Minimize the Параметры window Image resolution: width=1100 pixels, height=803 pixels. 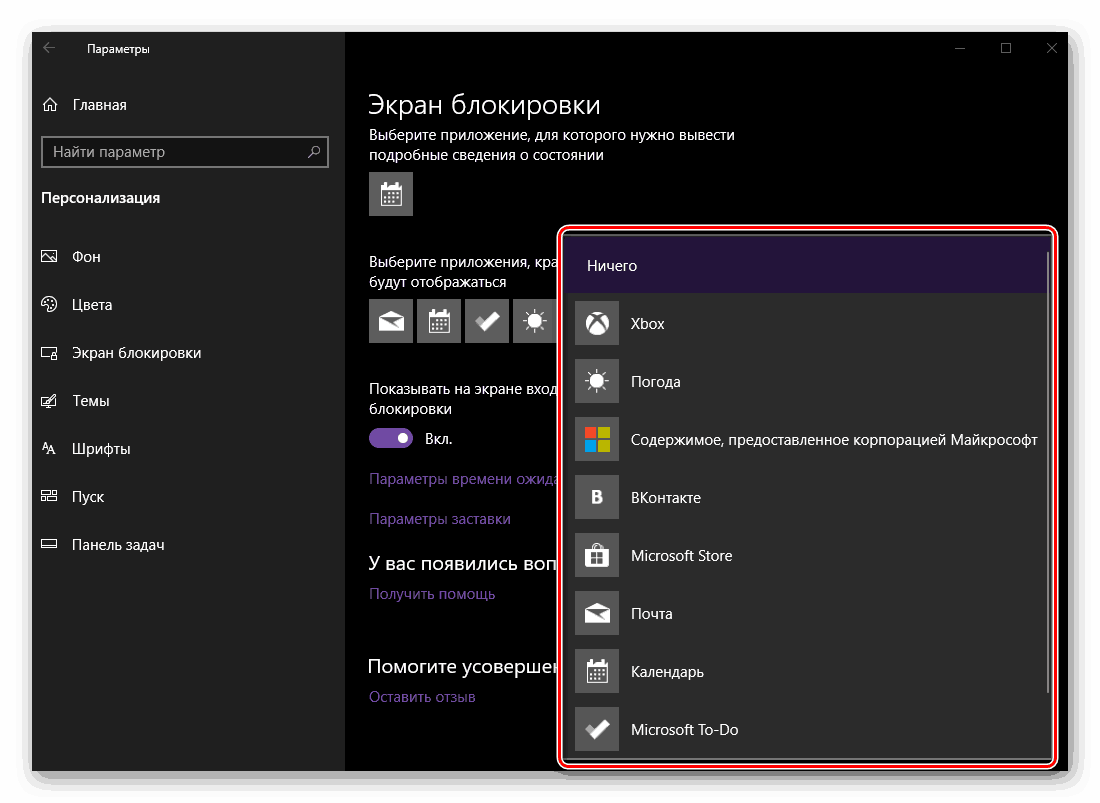[960, 48]
